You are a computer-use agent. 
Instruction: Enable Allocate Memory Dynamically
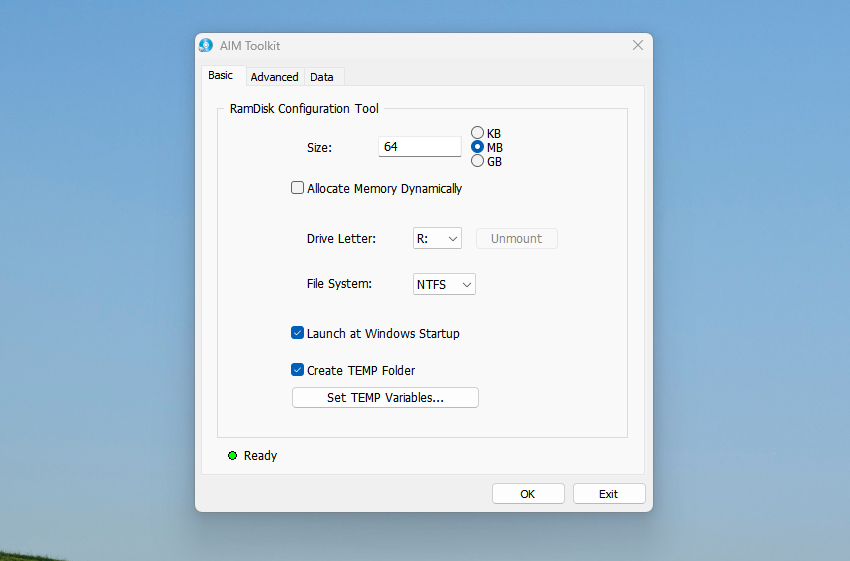click(x=298, y=188)
